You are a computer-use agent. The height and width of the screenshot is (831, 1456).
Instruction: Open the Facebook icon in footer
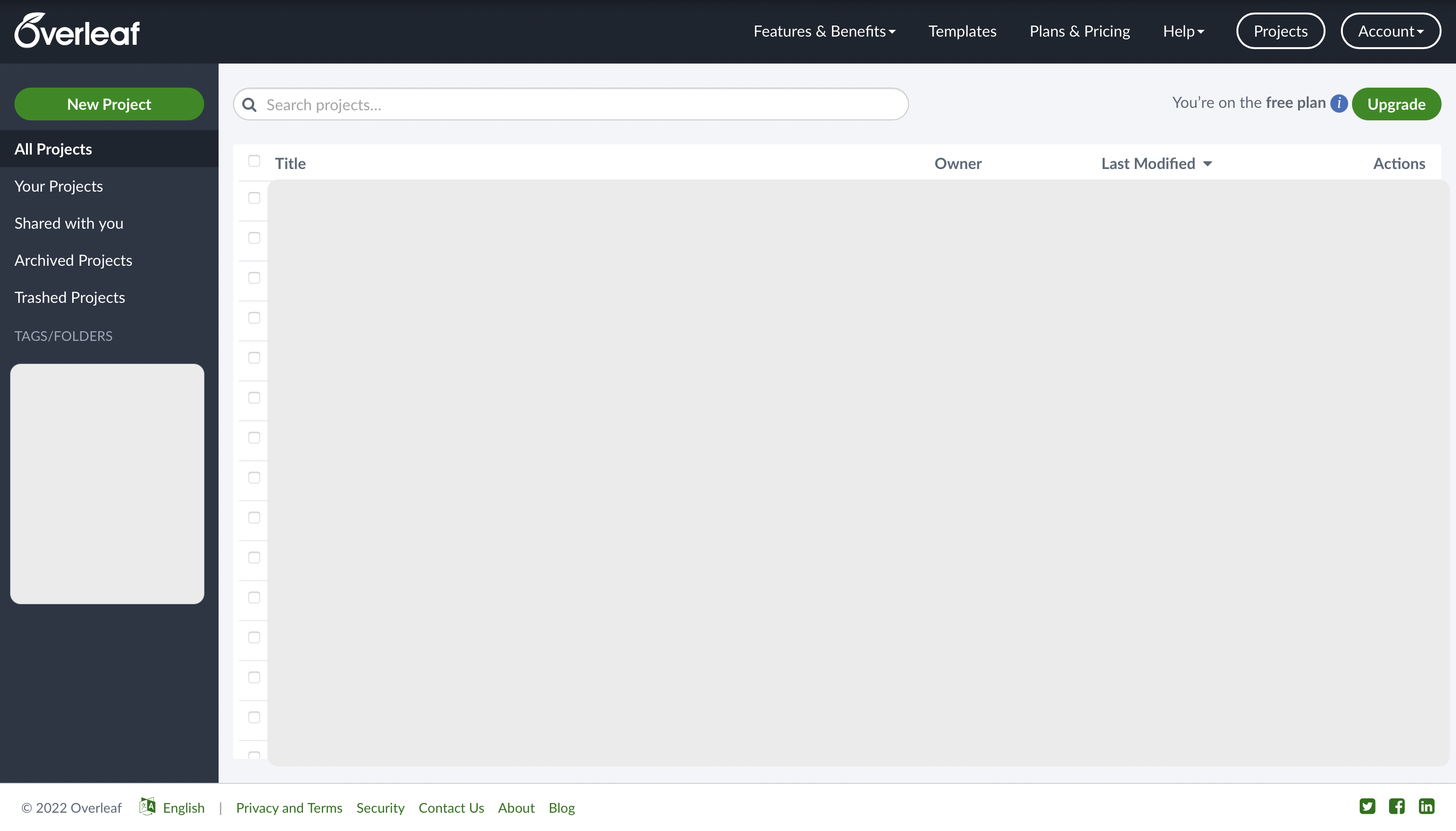coord(1397,806)
